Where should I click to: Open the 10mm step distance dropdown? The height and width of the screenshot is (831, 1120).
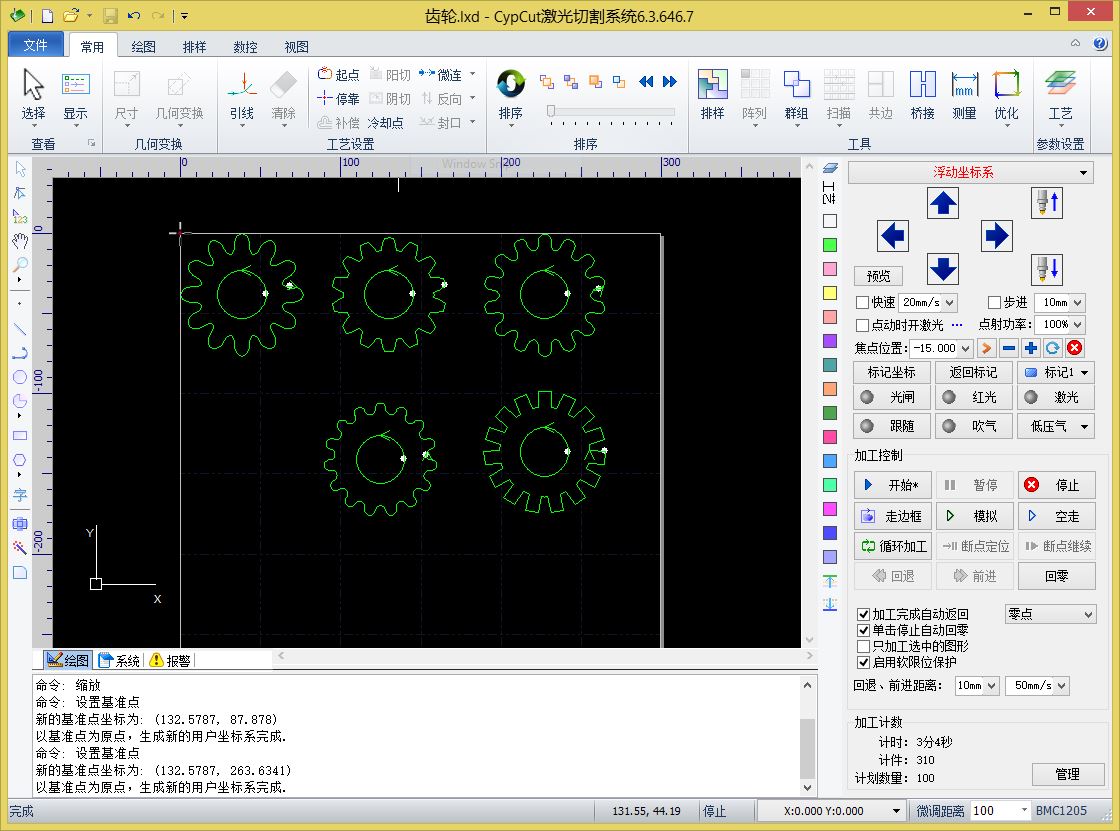pyautogui.click(x=1077, y=303)
